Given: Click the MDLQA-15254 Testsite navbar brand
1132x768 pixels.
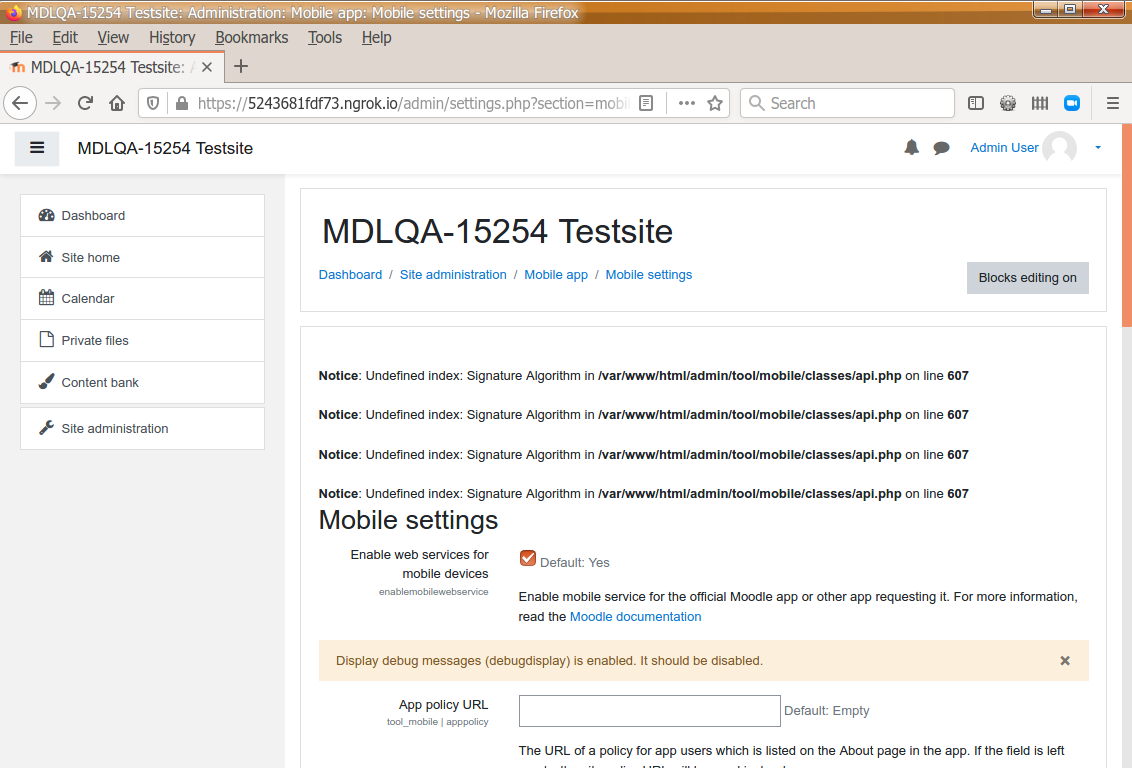Looking at the screenshot, I should click(165, 148).
